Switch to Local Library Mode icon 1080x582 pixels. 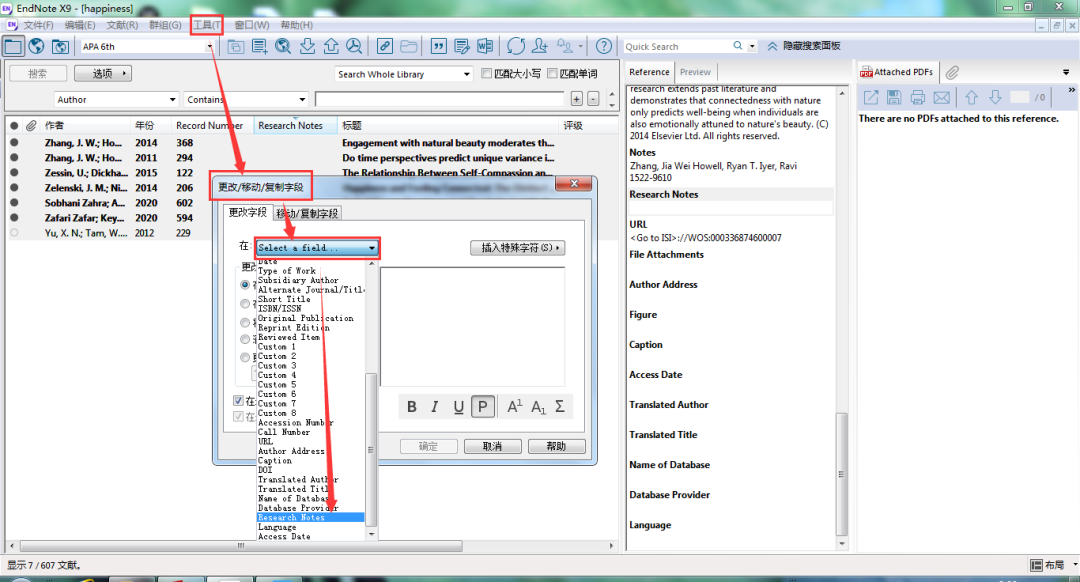point(13,46)
